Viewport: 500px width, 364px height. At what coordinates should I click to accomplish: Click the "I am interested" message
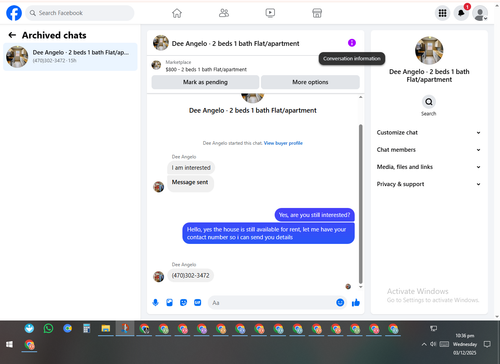(x=191, y=168)
